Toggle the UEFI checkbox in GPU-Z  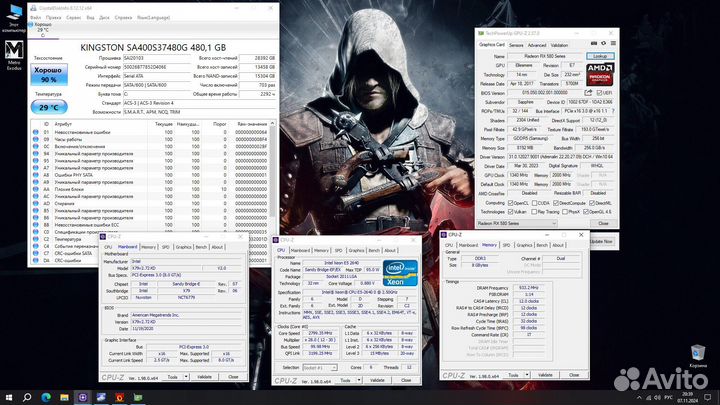point(599,93)
